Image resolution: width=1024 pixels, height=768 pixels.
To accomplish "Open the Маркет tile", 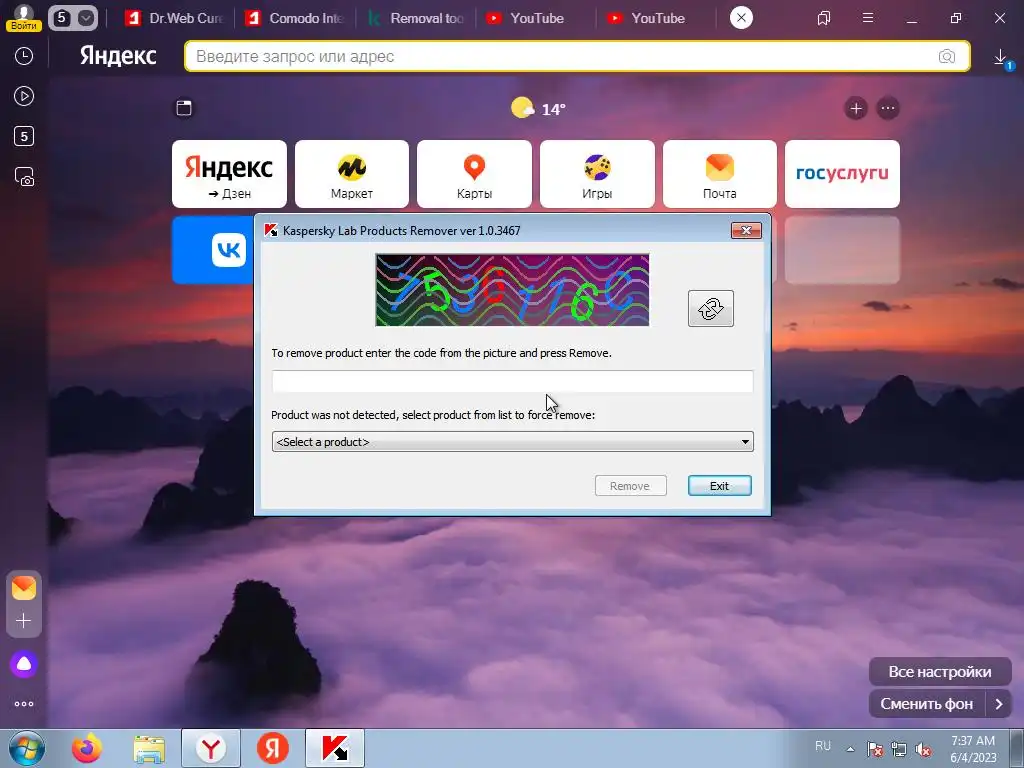I will pyautogui.click(x=352, y=174).
